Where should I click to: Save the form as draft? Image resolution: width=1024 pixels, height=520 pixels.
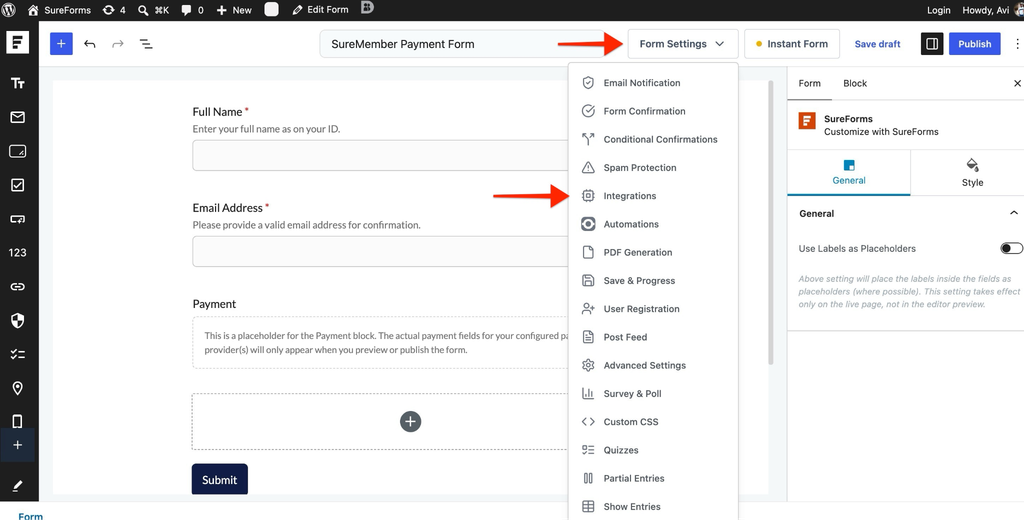877,44
